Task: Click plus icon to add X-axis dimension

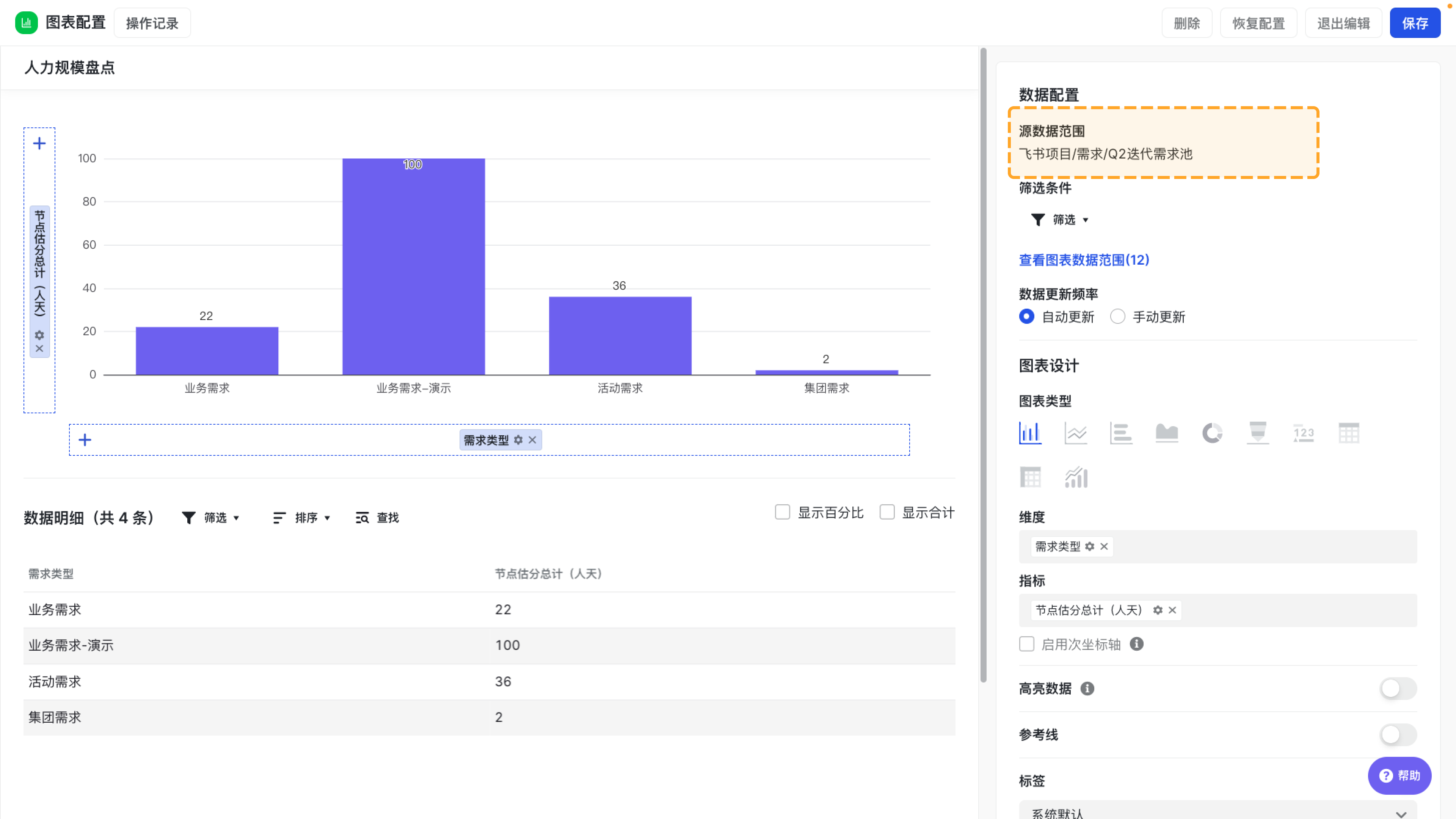Action: tap(85, 440)
